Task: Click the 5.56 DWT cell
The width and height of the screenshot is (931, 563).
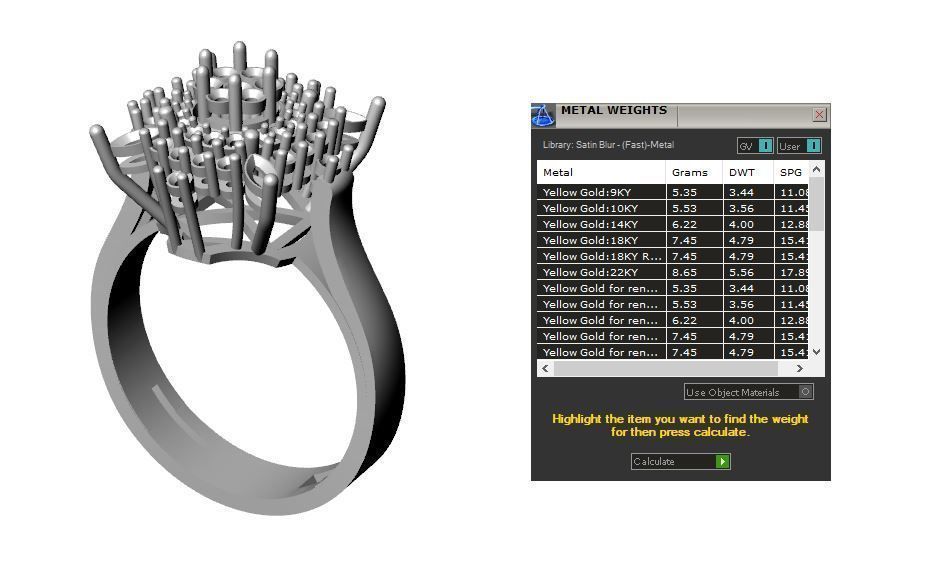Action: (748, 273)
